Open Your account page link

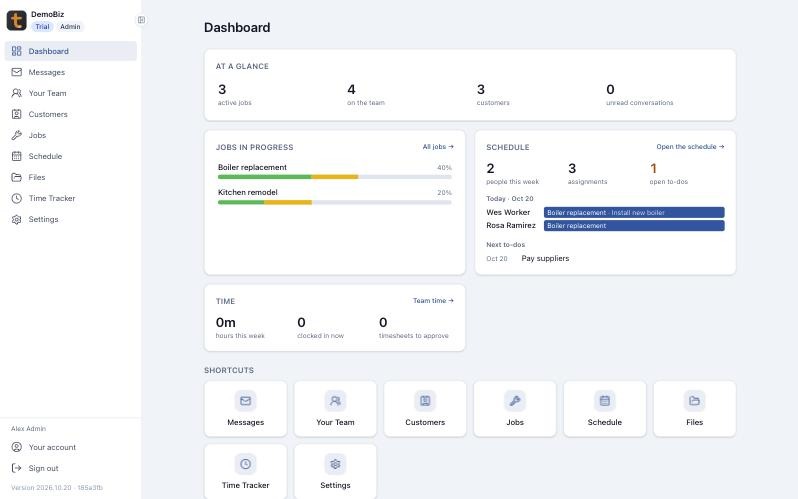coord(71,447)
